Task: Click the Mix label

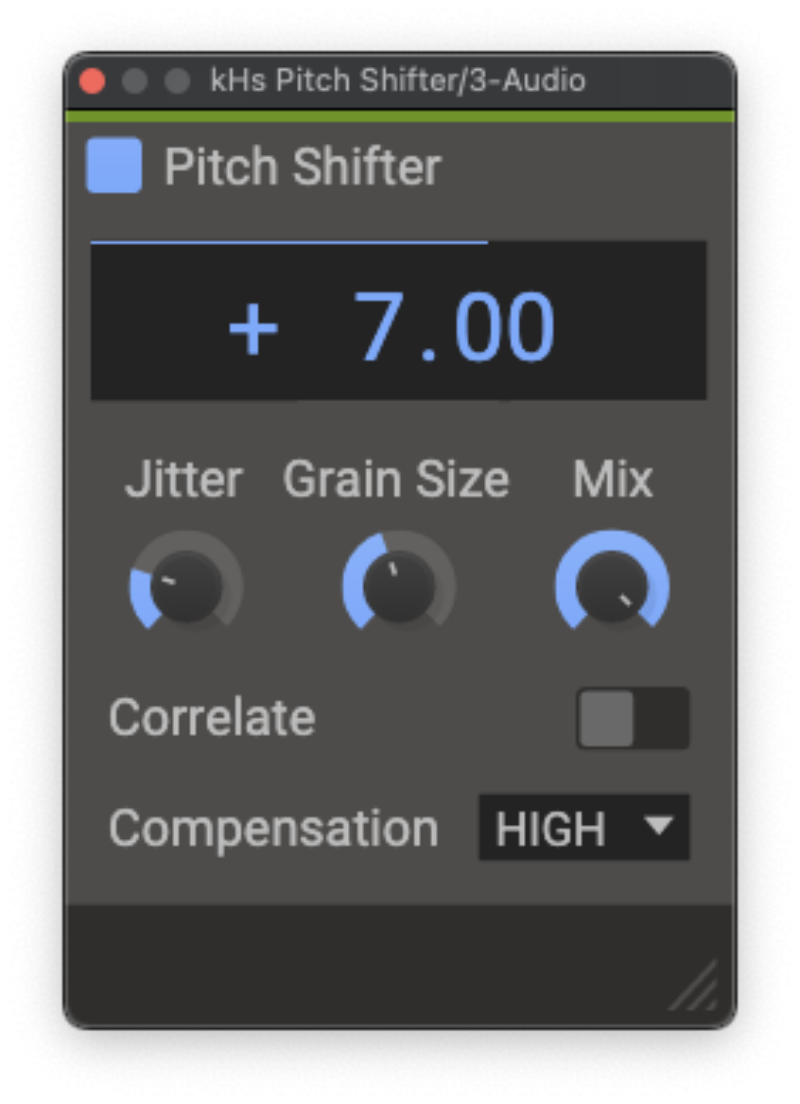Action: point(612,481)
